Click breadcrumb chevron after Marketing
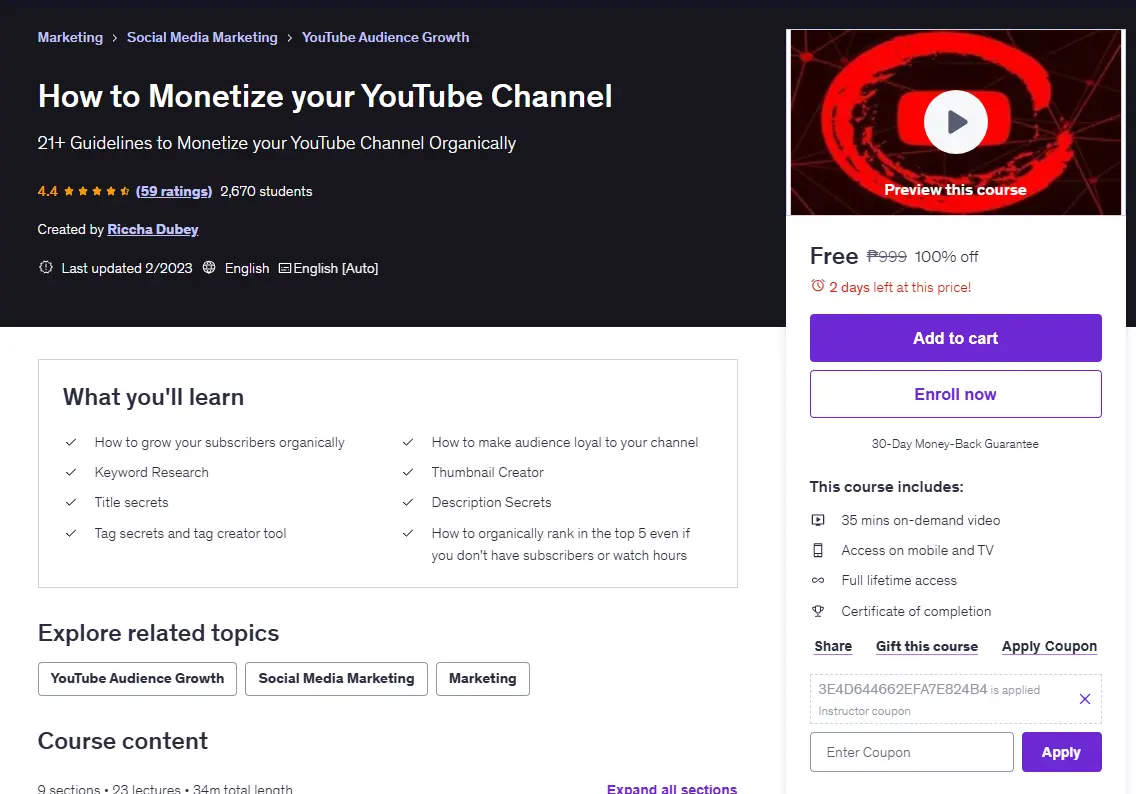1136x794 pixels. [x=114, y=38]
